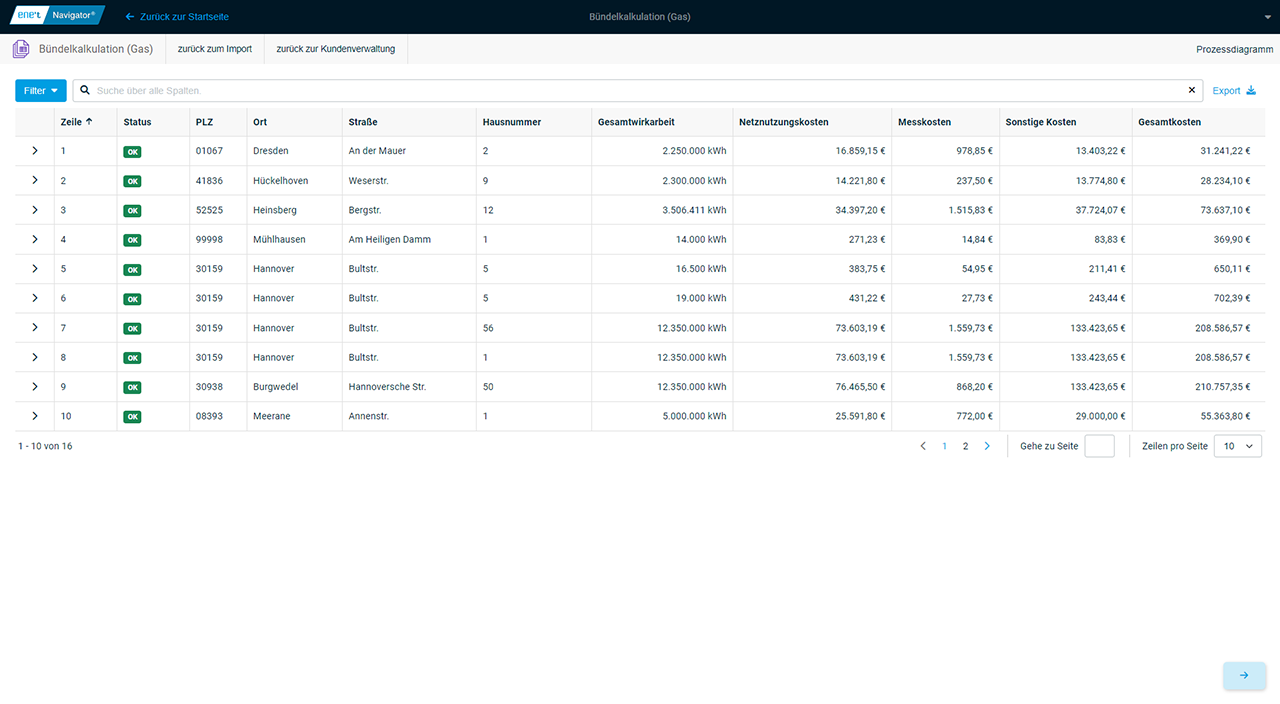The image size is (1280, 704).
Task: Go to page 2 of results
Action: [x=965, y=447]
